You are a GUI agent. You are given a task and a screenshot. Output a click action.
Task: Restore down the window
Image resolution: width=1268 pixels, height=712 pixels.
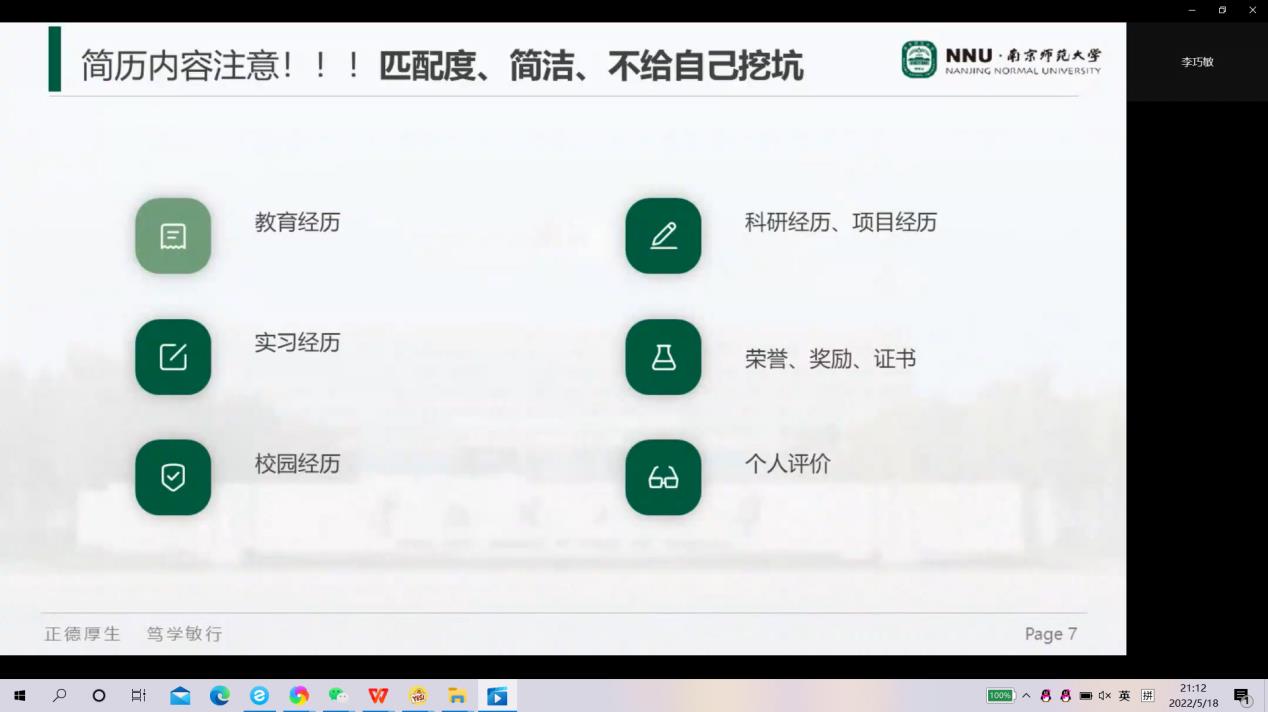coord(1222,10)
